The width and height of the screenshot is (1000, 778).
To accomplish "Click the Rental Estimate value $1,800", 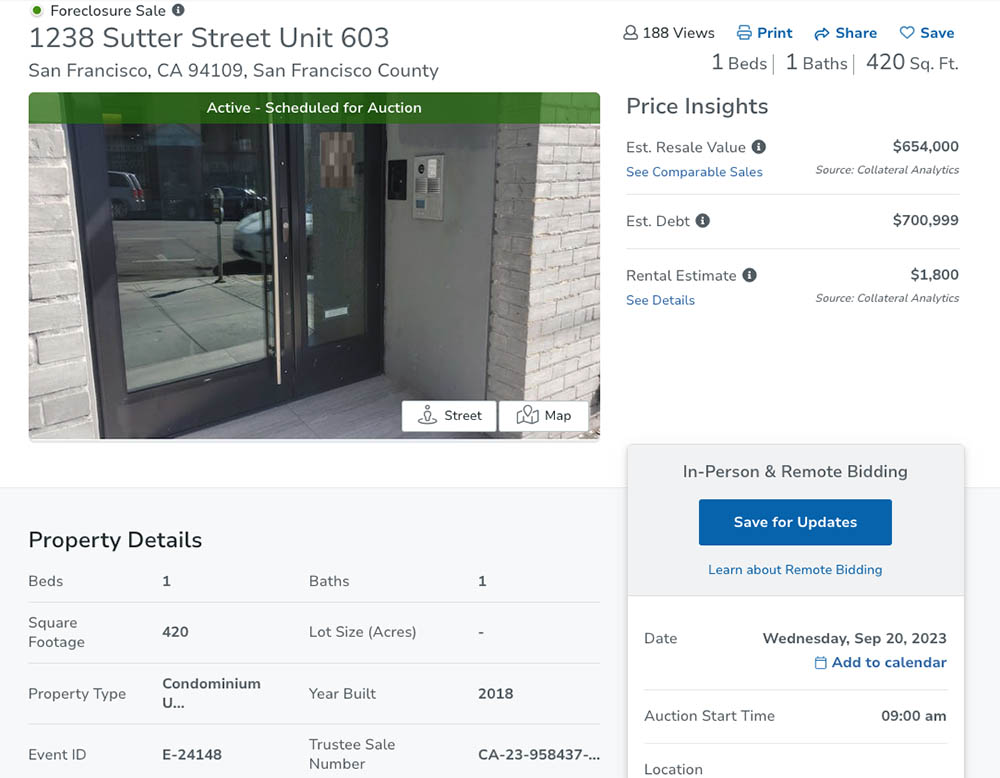I will pyautogui.click(x=934, y=274).
